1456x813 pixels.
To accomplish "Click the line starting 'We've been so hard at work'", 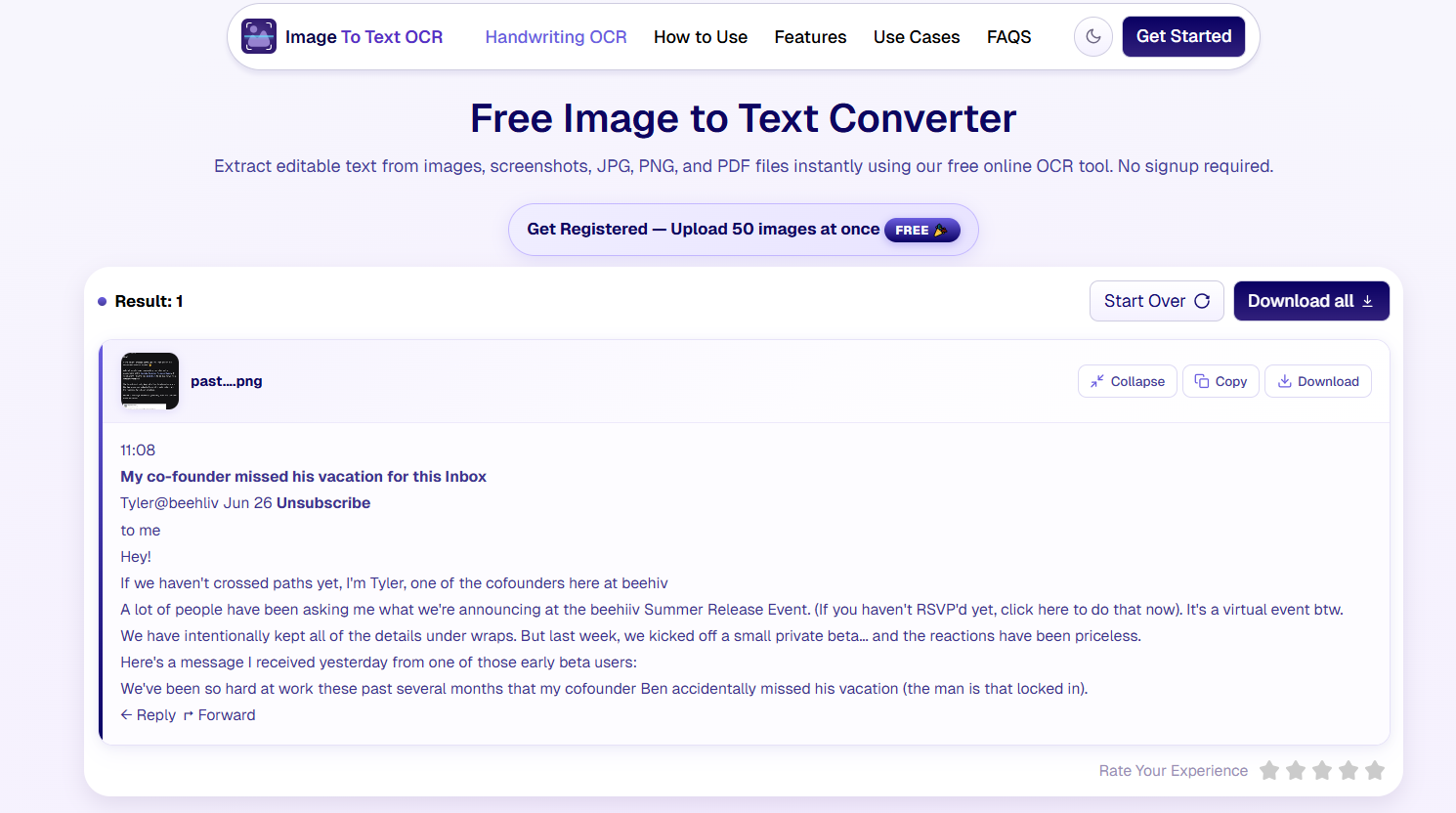I will [604, 689].
